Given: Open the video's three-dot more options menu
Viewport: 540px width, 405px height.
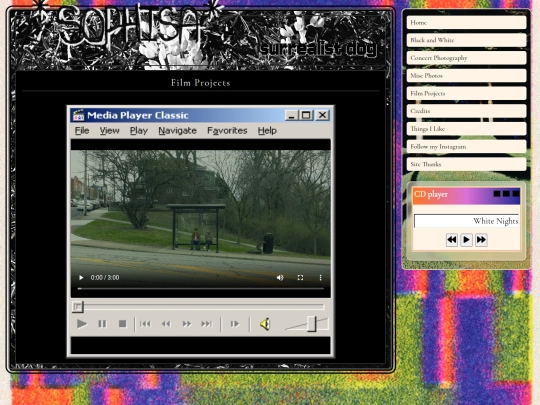Looking at the screenshot, I should (320, 278).
